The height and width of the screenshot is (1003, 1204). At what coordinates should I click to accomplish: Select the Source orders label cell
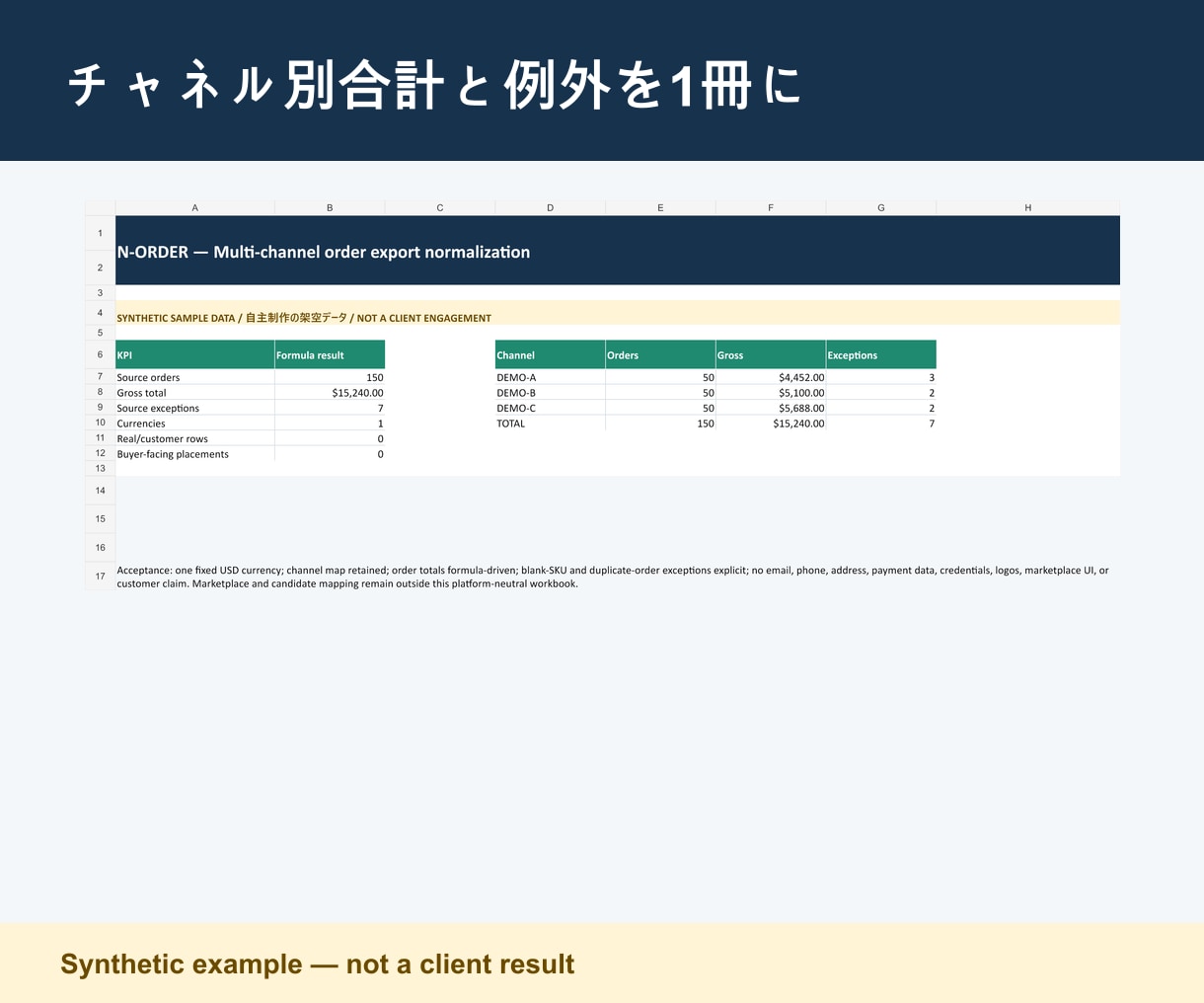pyautogui.click(x=194, y=377)
